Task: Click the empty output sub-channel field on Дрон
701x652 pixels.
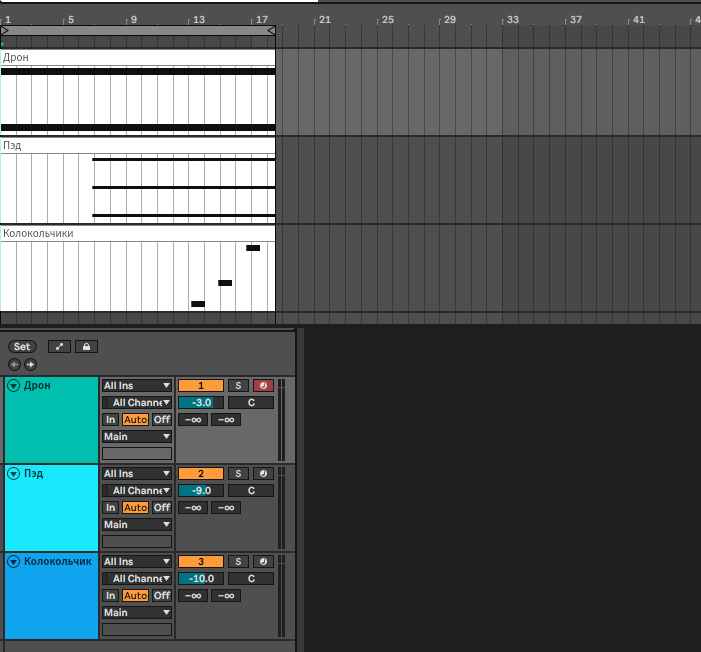Action: click(x=137, y=453)
